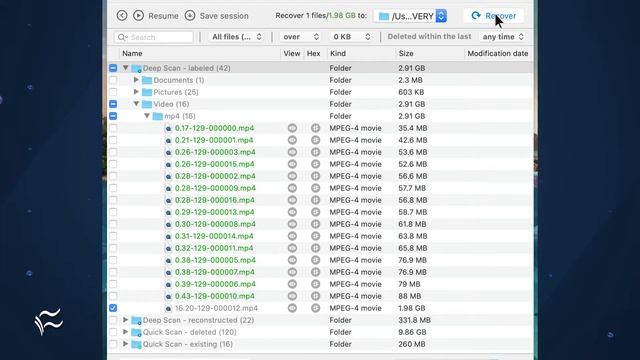Collapse the mp4 (16) folder
Viewport: 640px width, 360px height.
[x=147, y=116]
